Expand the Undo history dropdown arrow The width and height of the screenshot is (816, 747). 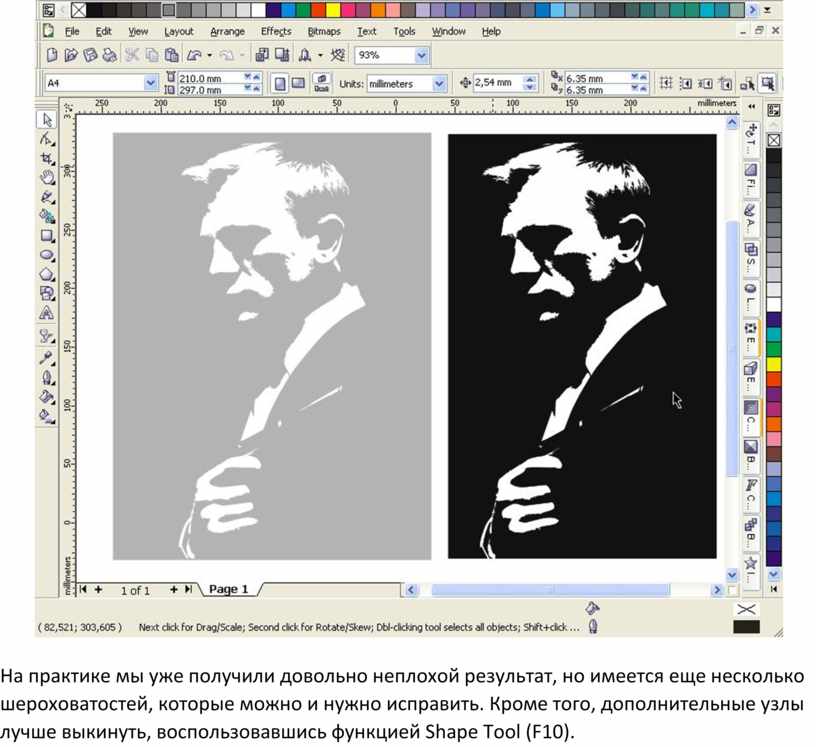209,55
